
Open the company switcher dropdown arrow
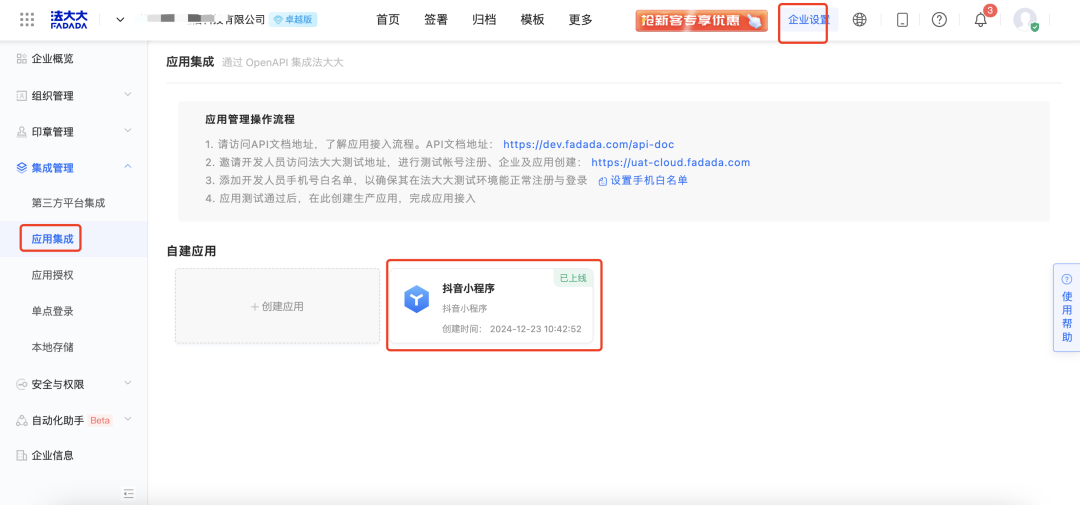[120, 20]
